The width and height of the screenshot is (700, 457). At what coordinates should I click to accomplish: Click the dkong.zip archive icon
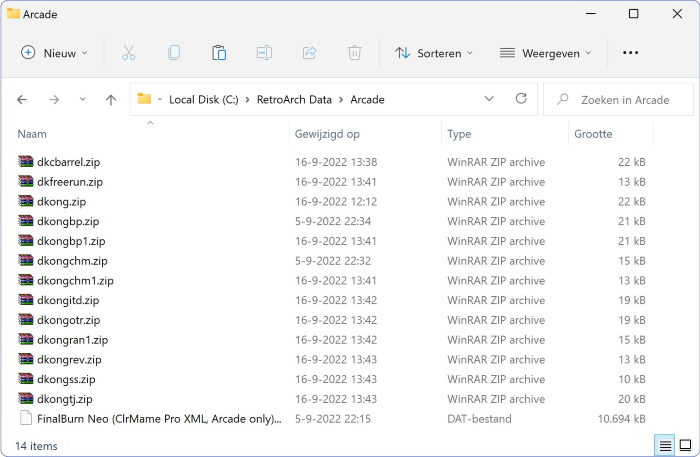26,201
